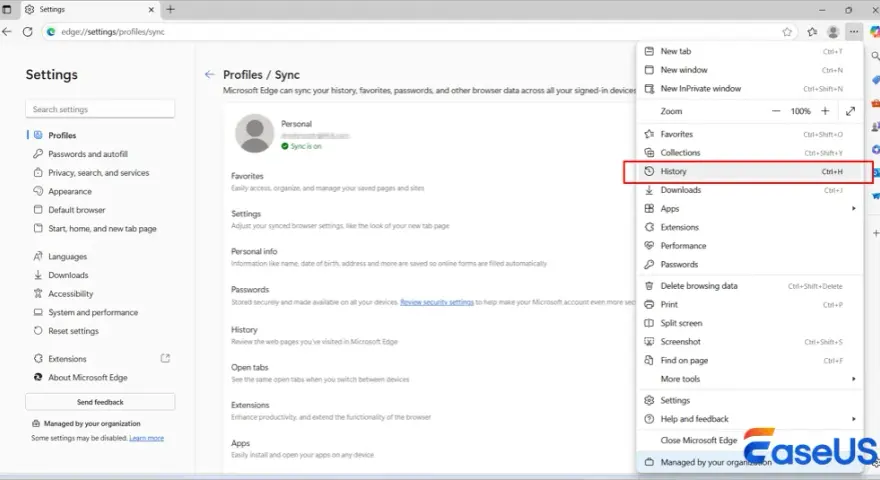880x480 pixels.
Task: Close the Settings tab
Action: (151, 10)
